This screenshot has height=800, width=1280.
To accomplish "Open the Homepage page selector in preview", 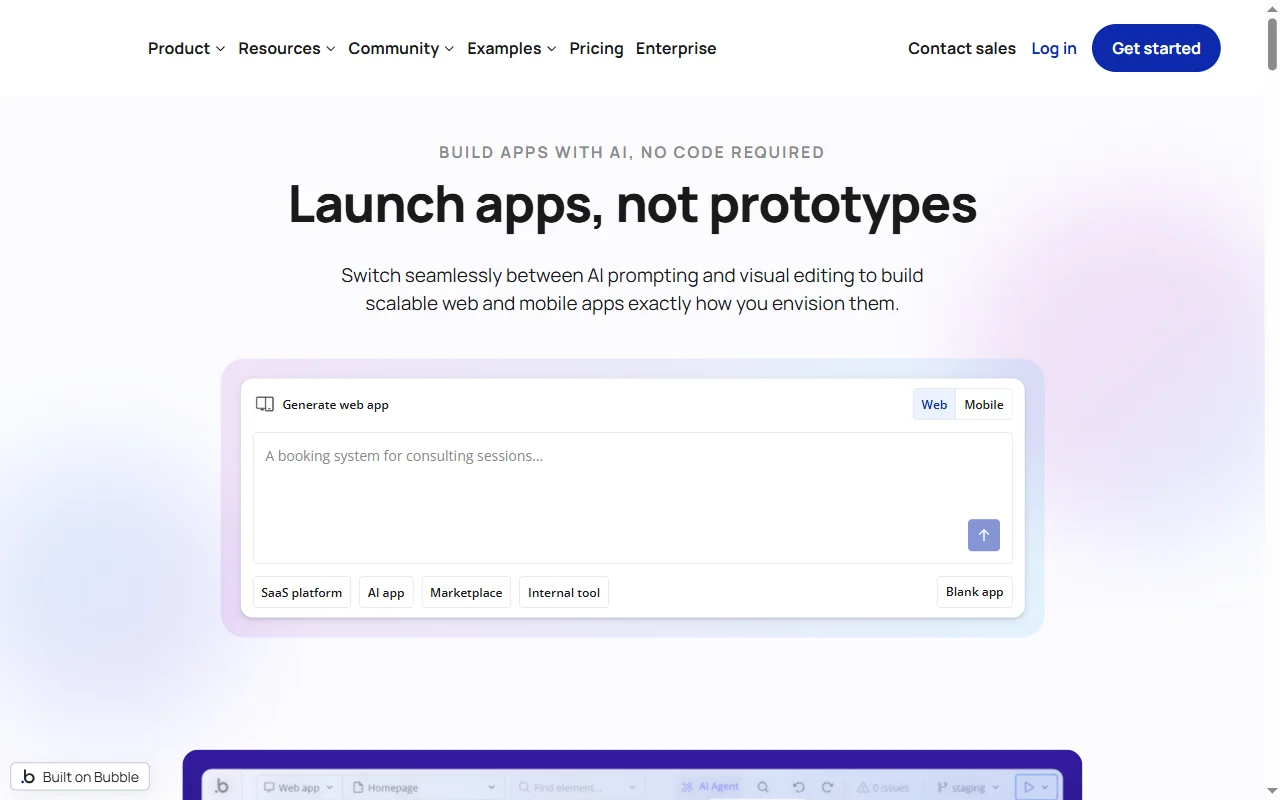I will 425,787.
